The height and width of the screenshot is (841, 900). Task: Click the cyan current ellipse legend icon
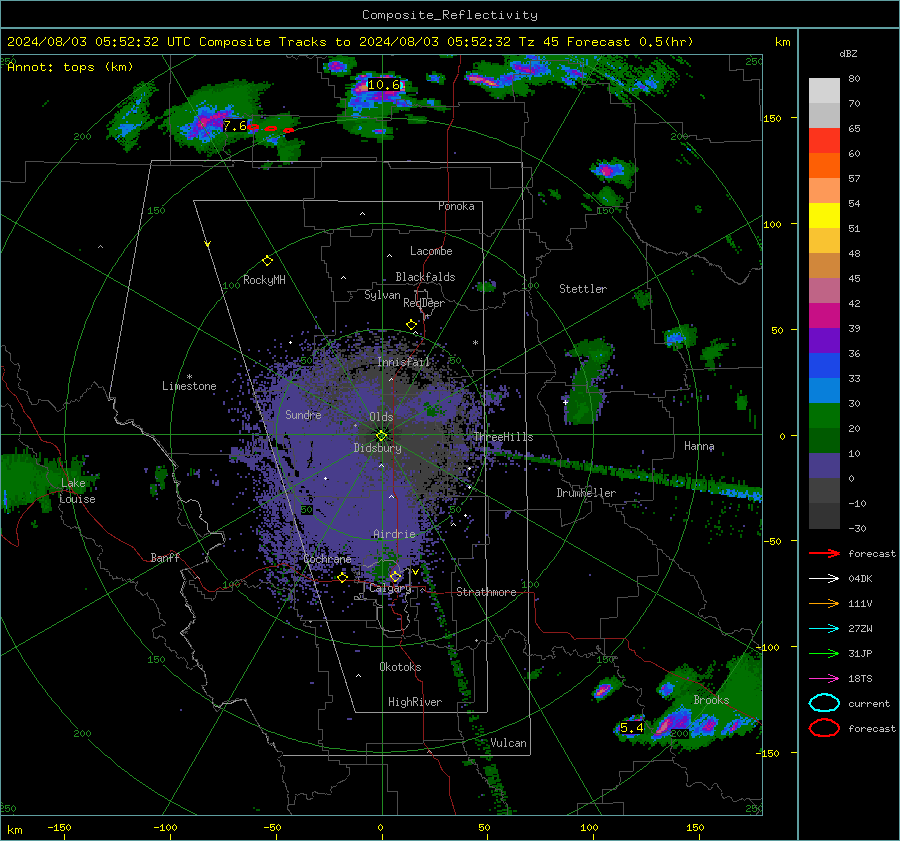point(824,703)
